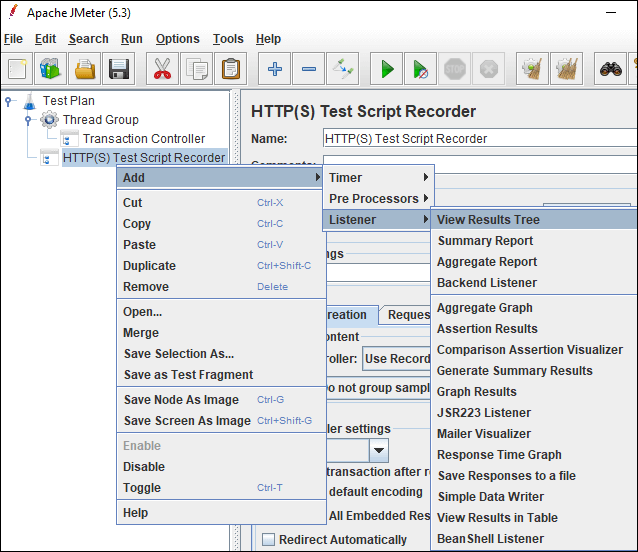Collapse the Test Plan tree node
Viewport: 638px width, 552px height.
(x=9, y=101)
